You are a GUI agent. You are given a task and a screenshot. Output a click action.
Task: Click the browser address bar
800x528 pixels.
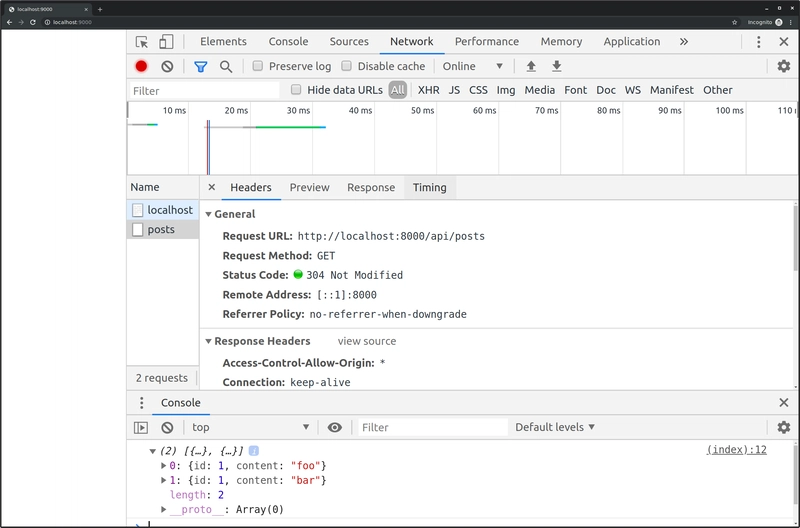(386, 22)
